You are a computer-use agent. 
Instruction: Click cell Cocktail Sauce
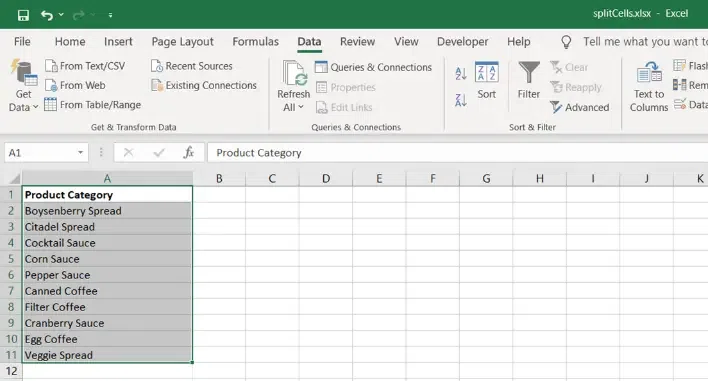coord(107,243)
